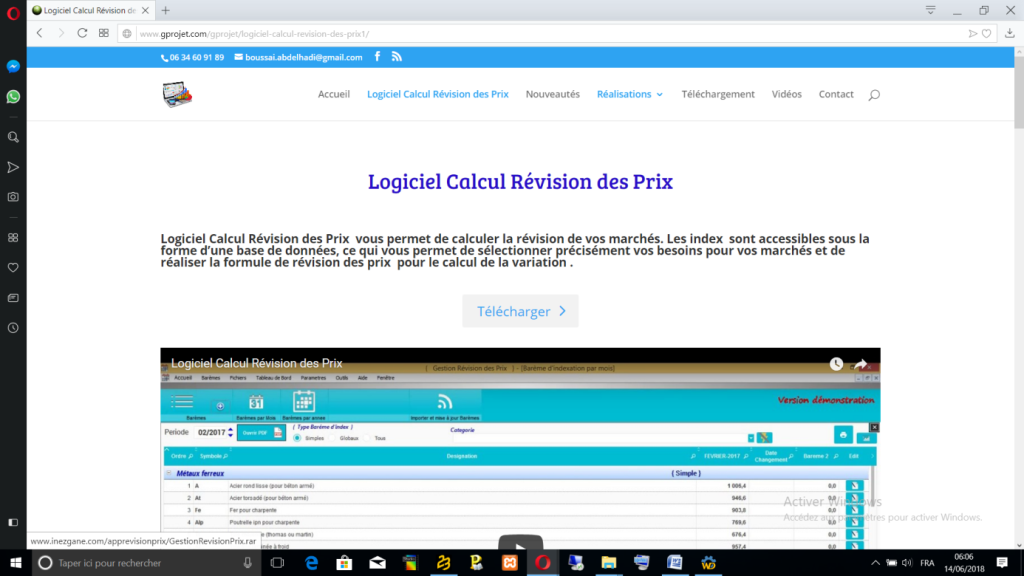The width and height of the screenshot is (1024, 576).
Task: Click the website search magnifier icon
Action: click(x=874, y=95)
